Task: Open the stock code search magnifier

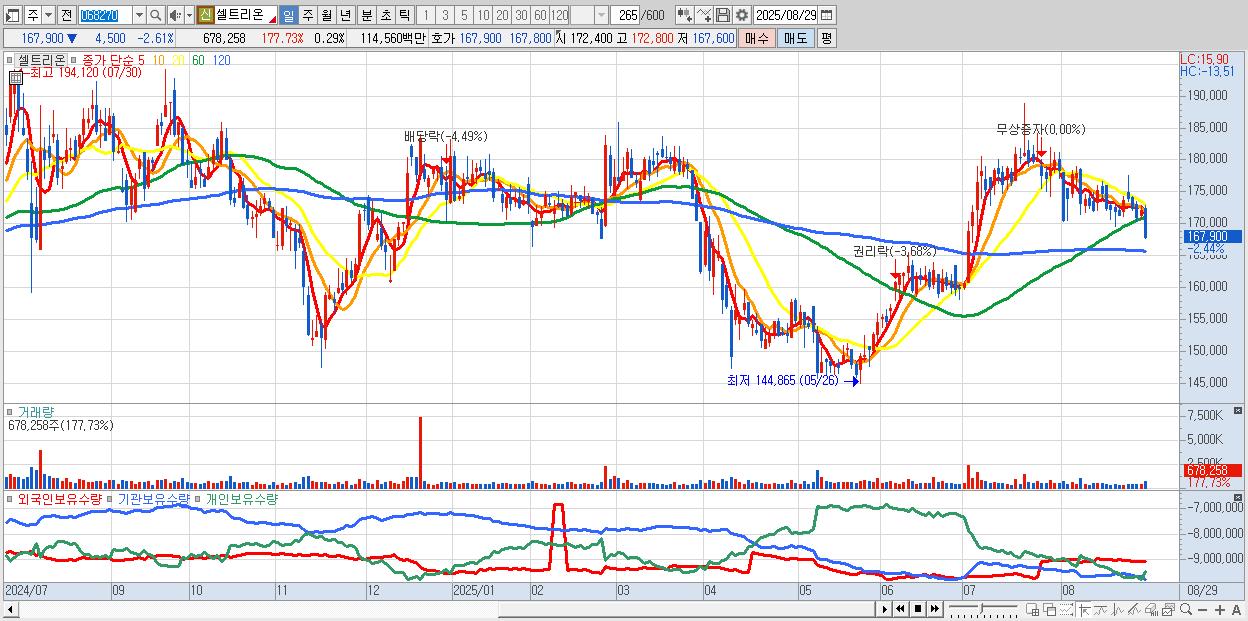Action: [x=155, y=15]
